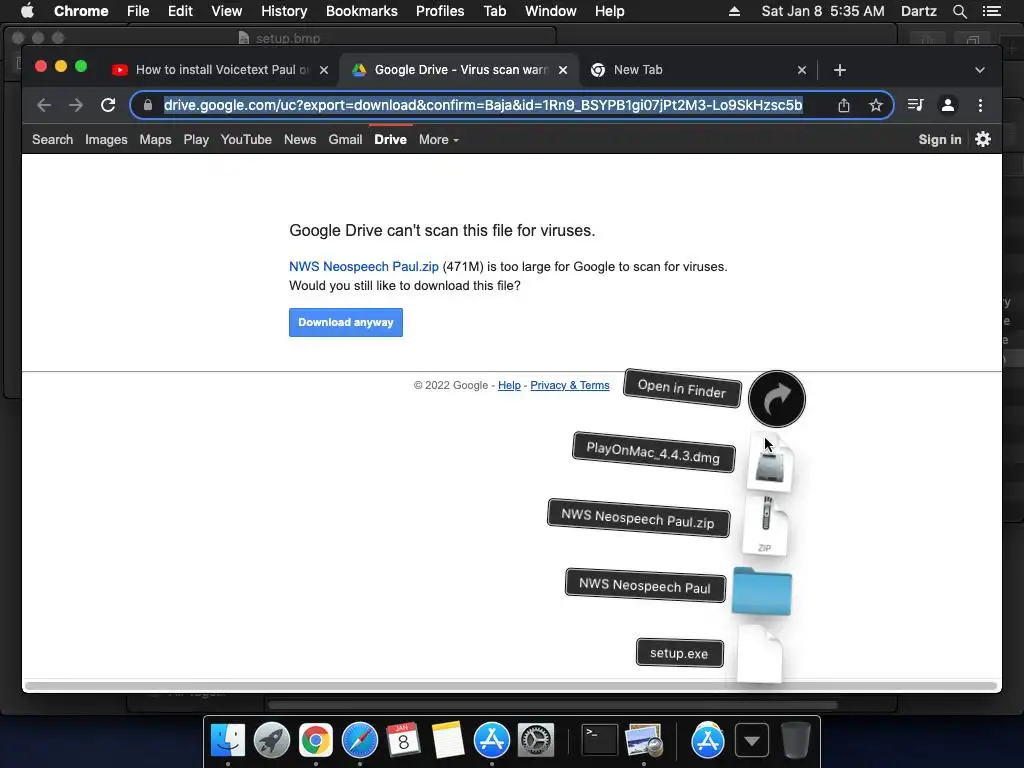
Task: Open Images in the Google bar
Action: pos(106,140)
